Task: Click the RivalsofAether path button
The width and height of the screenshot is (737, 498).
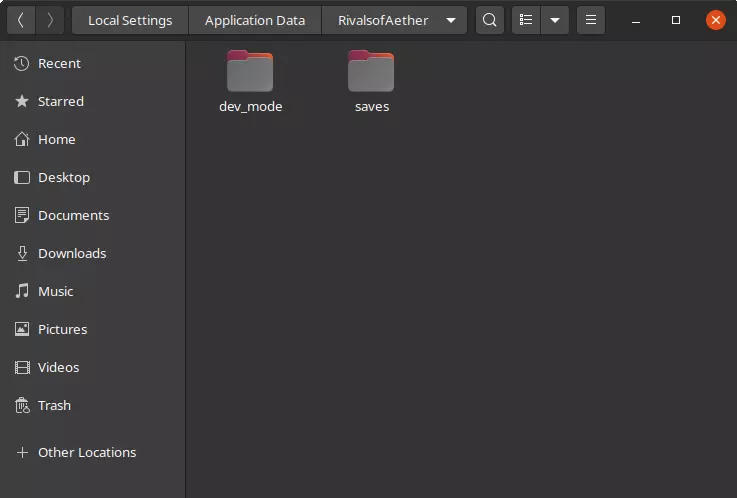Action: (x=383, y=20)
